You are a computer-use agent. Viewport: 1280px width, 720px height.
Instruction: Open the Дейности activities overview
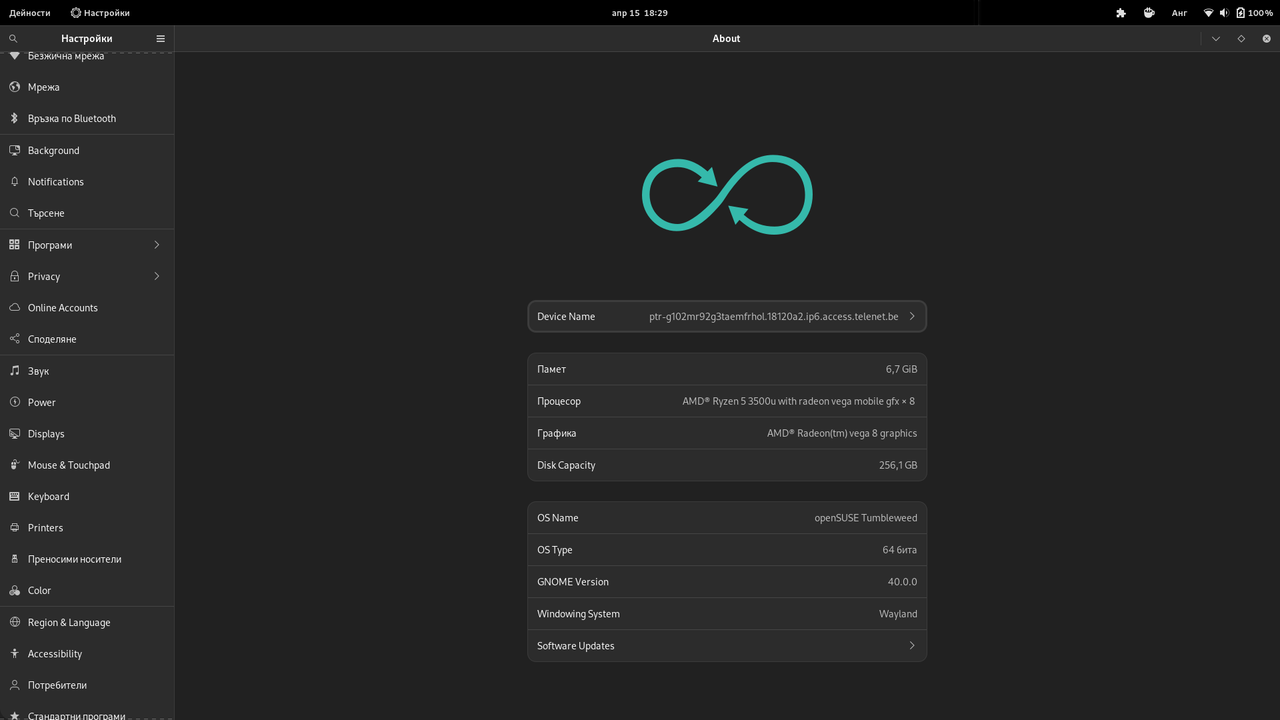pos(30,13)
